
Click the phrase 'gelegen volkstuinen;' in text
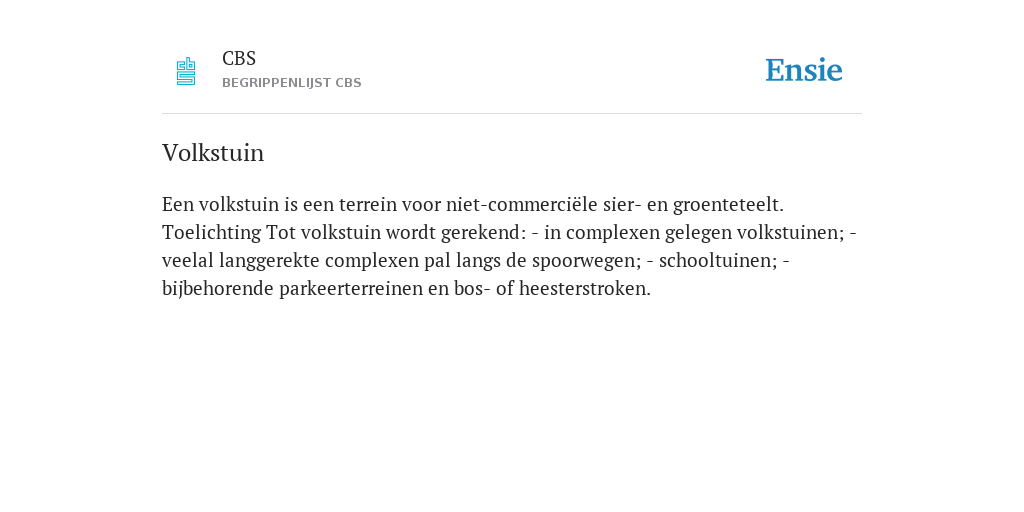[x=755, y=232]
